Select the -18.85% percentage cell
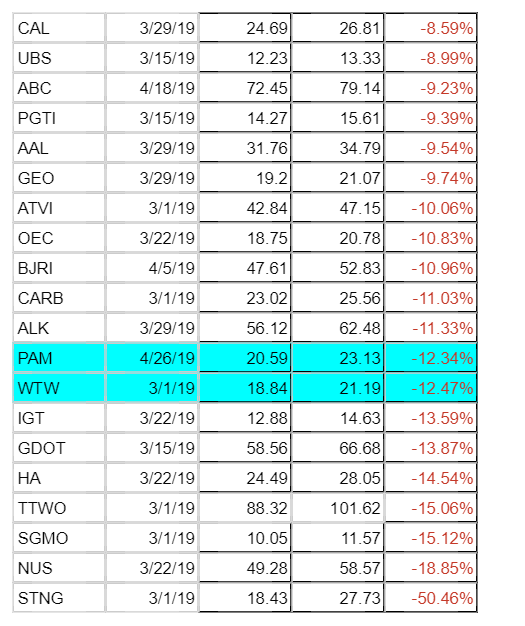 [431, 568]
